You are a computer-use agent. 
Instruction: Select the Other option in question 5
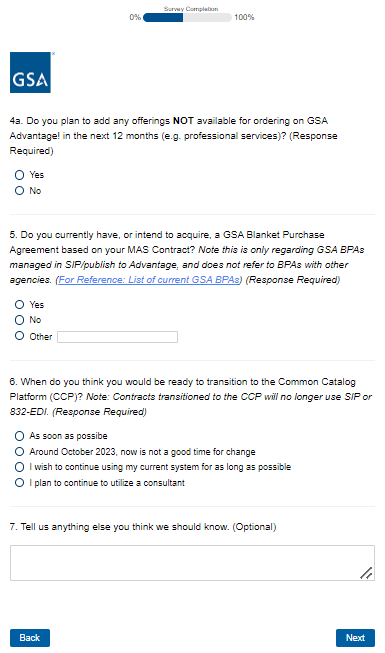click(x=20, y=336)
